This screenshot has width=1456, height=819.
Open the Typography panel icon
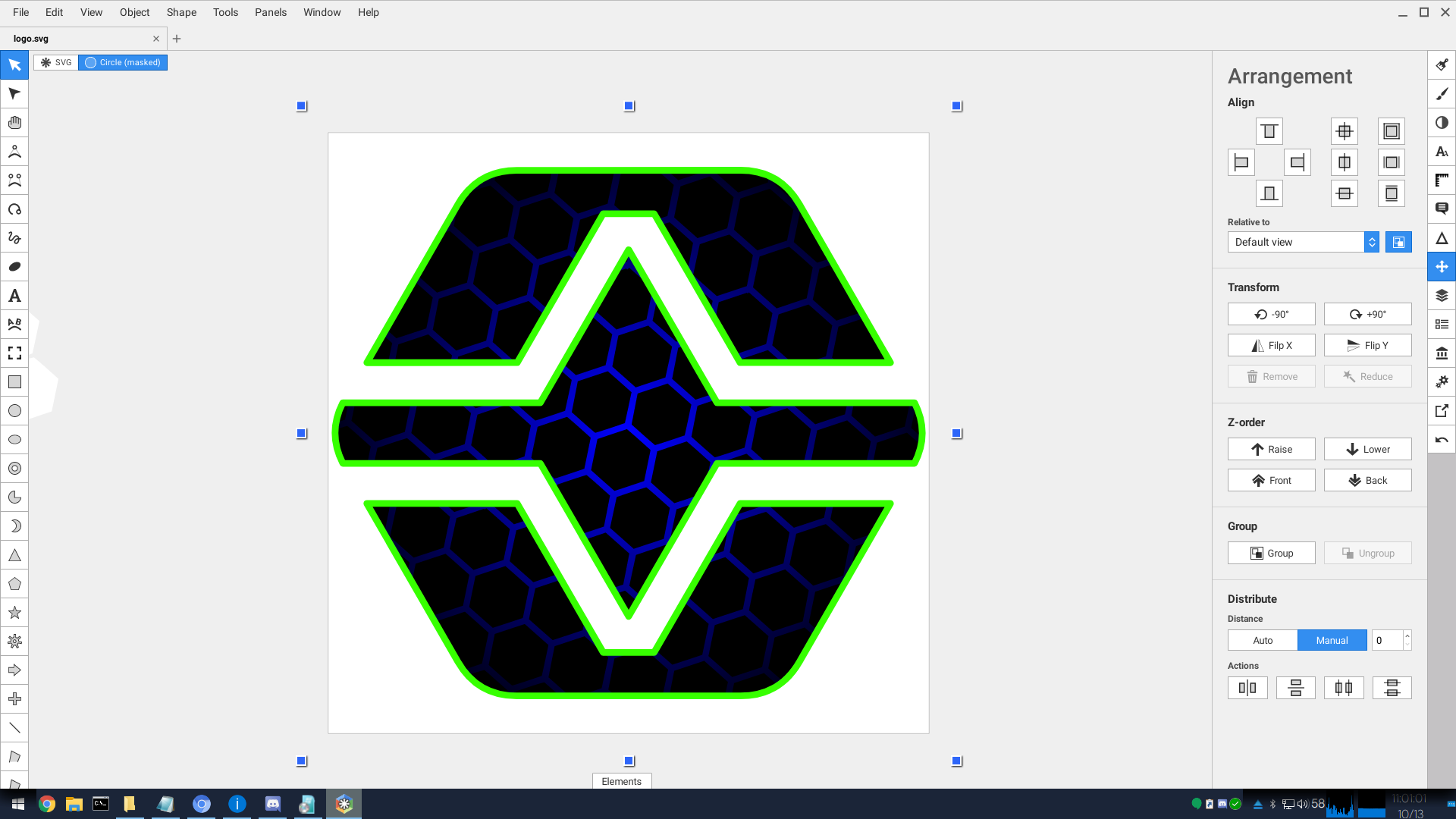point(1442,152)
